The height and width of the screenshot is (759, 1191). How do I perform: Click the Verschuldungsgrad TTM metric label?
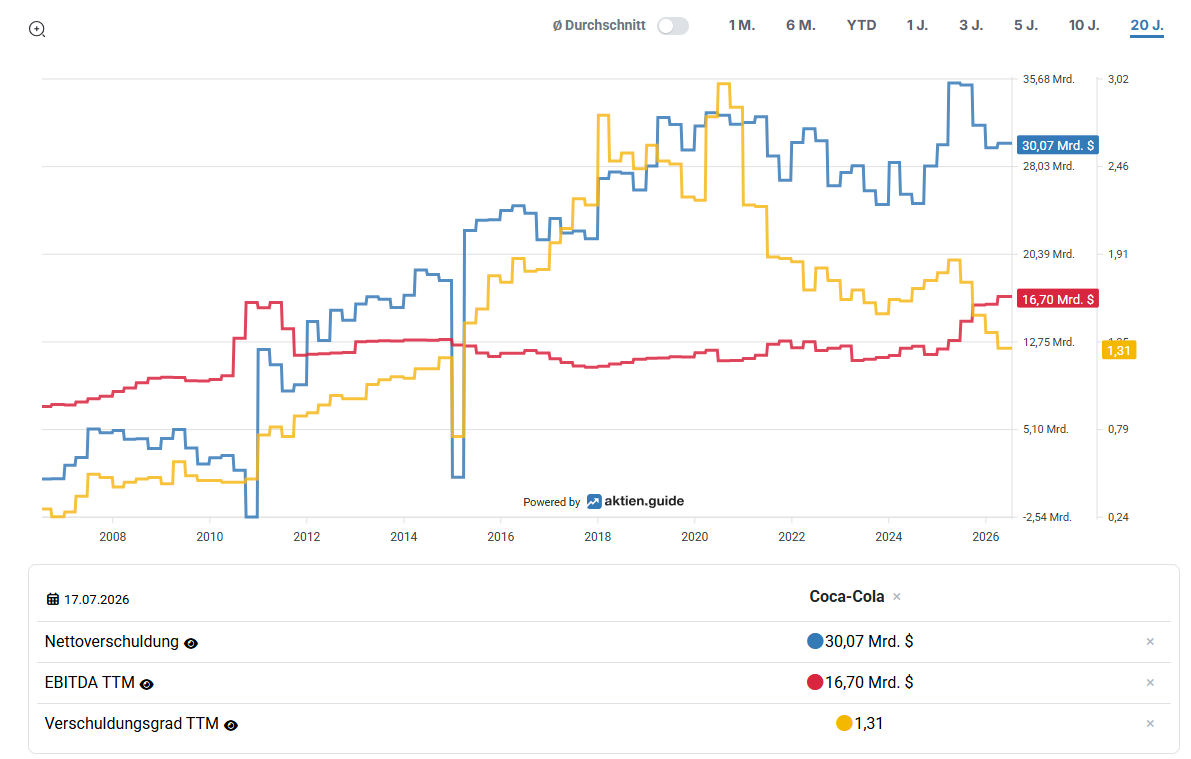coord(131,724)
